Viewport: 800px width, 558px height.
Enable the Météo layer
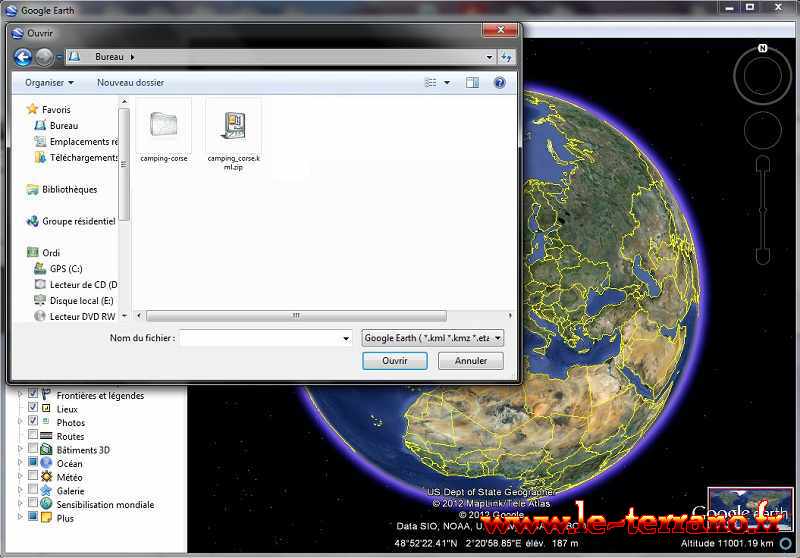point(33,475)
